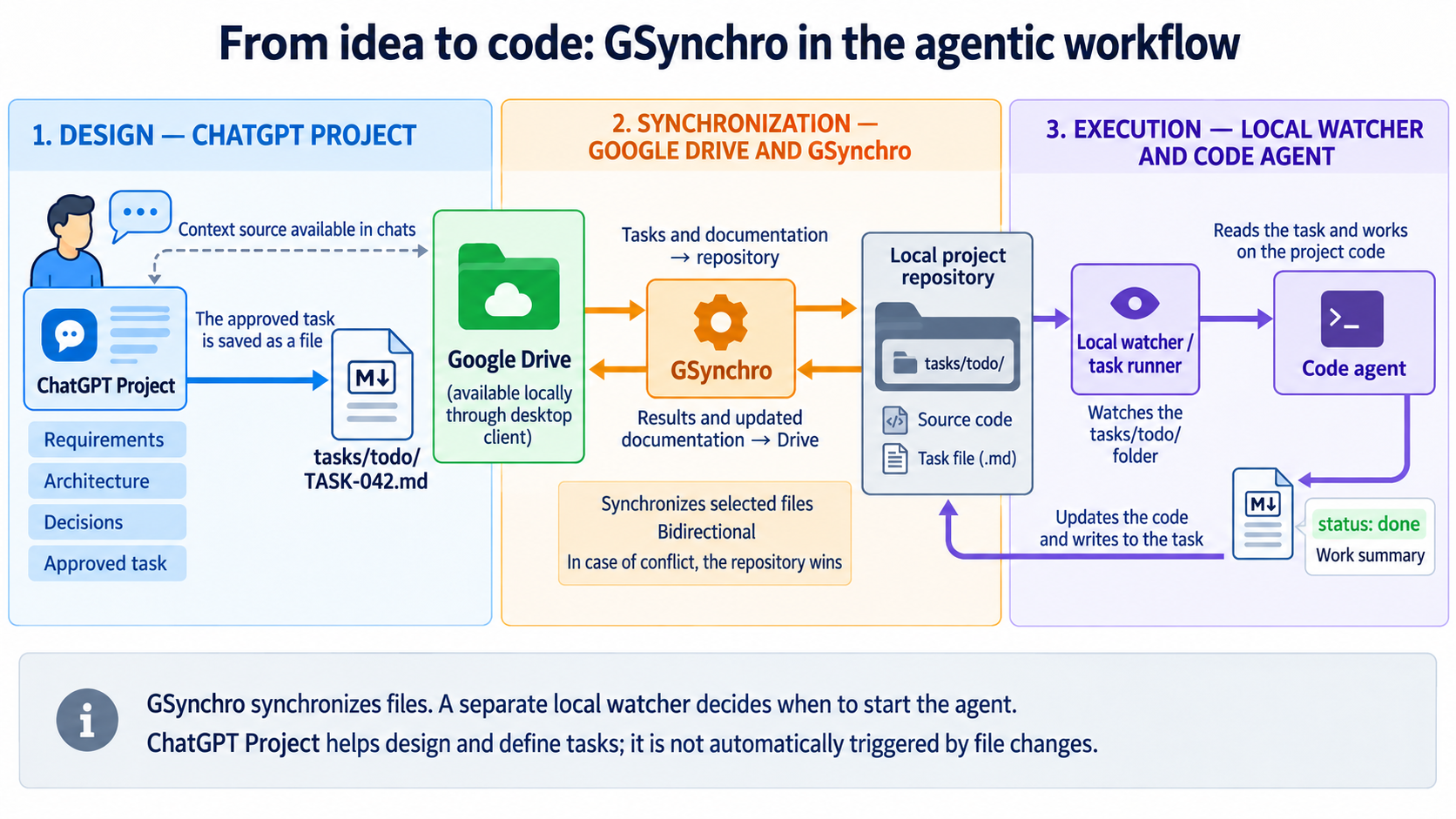The image size is (1456, 819).
Task: Click the green Google Drive cloud folder icon
Action: 509,286
